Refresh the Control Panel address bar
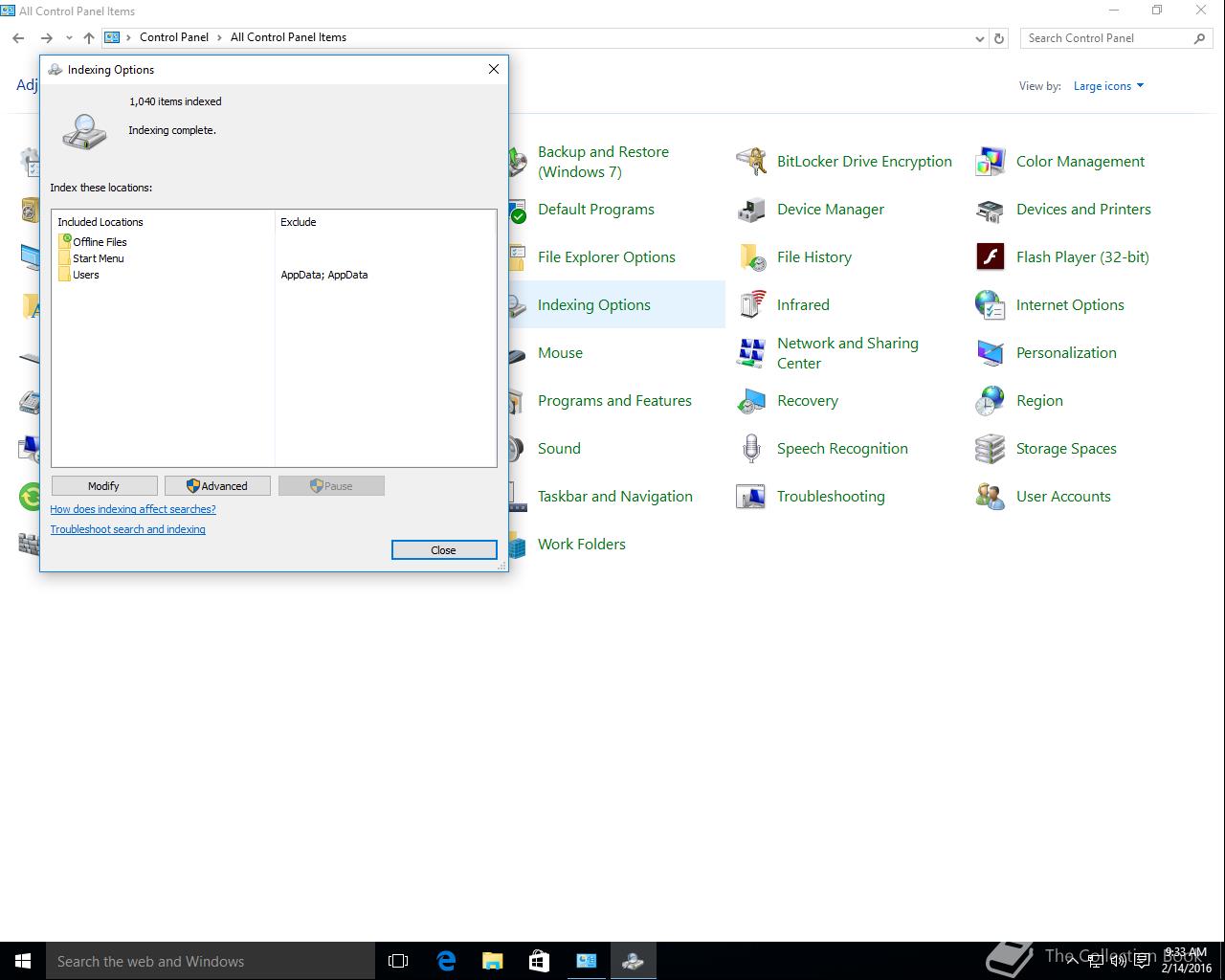Image resolution: width=1225 pixels, height=980 pixels. pos(999,38)
